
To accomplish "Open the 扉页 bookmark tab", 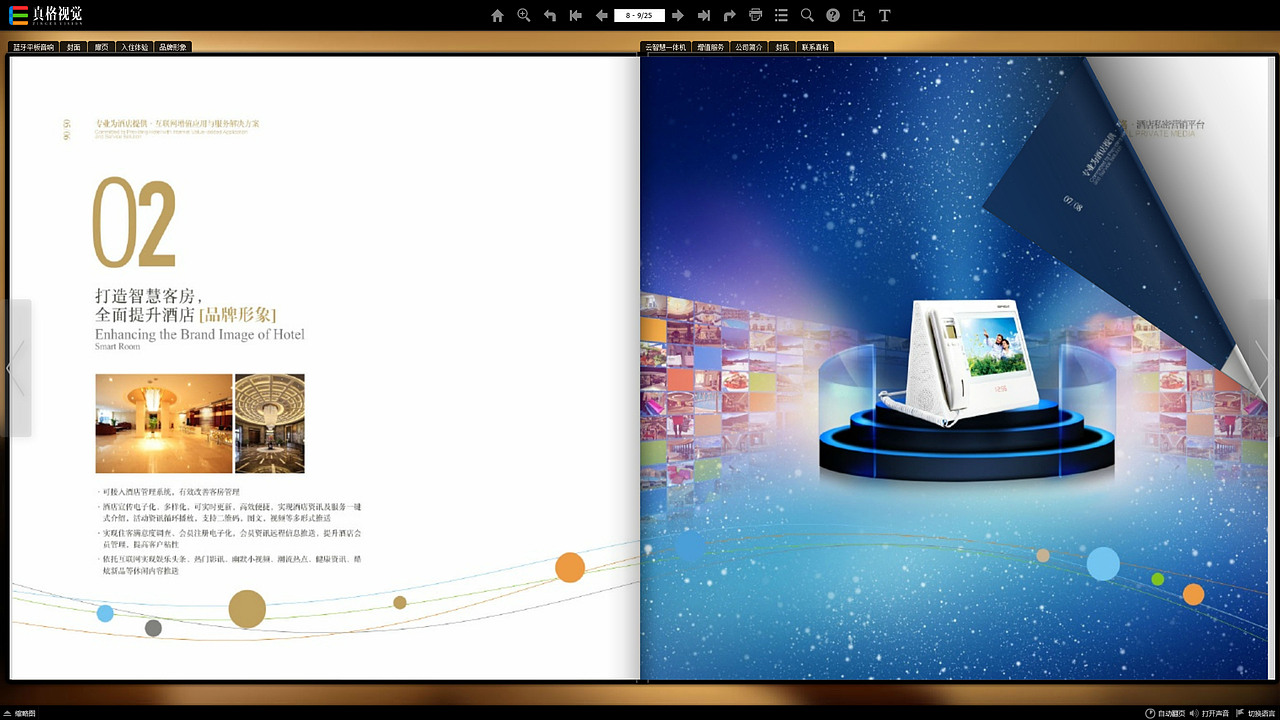I will (x=101, y=47).
